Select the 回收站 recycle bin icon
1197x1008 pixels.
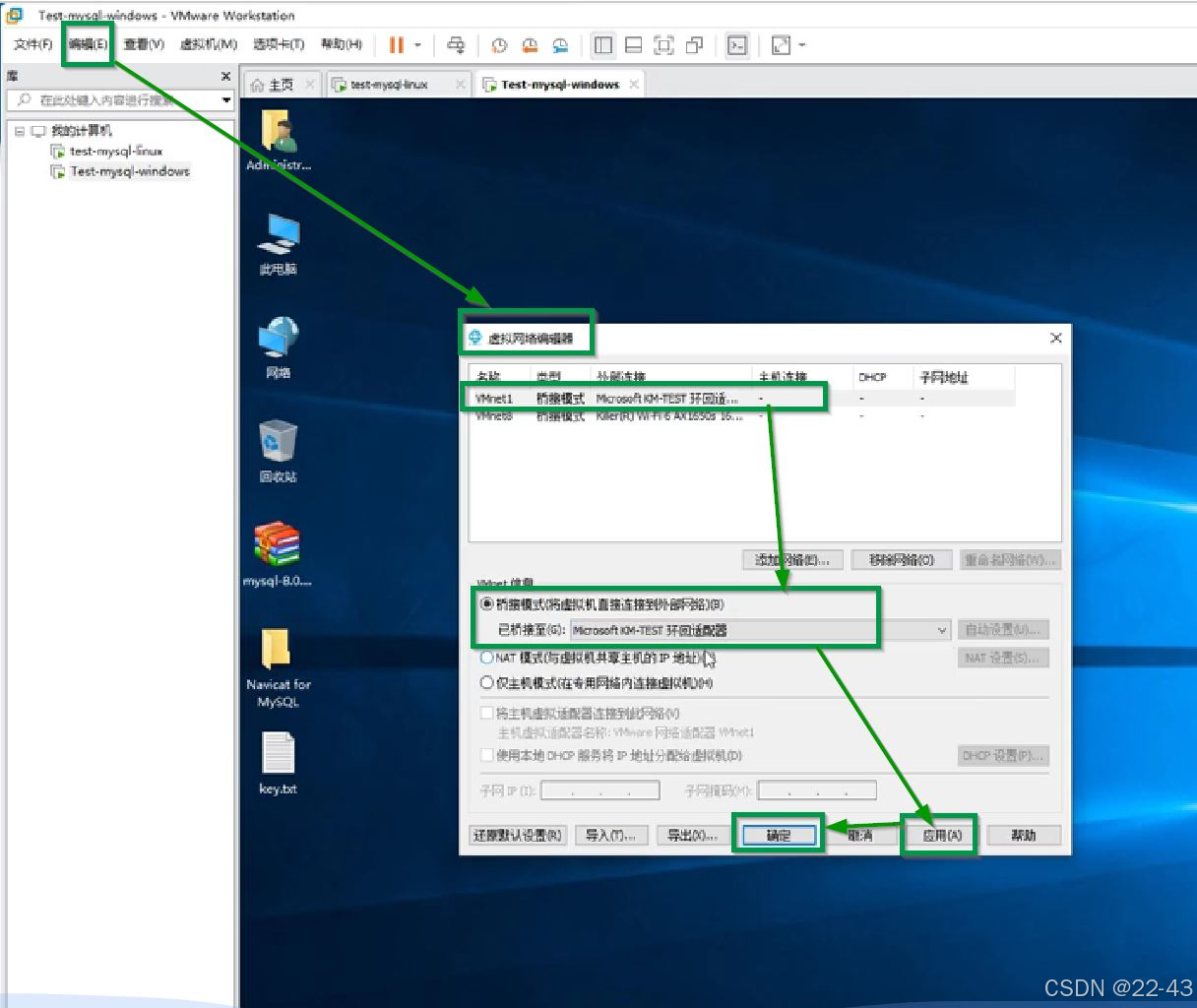pyautogui.click(x=278, y=451)
